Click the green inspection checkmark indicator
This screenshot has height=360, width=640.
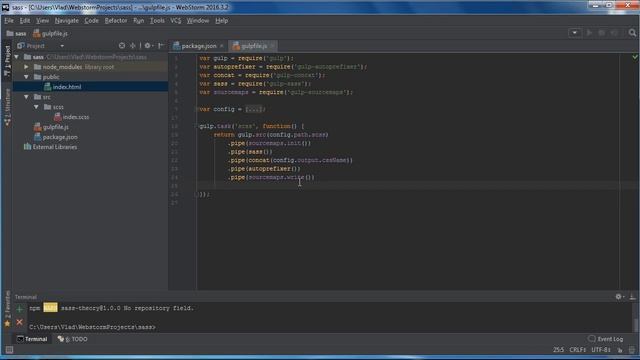pyautogui.click(x=635, y=57)
